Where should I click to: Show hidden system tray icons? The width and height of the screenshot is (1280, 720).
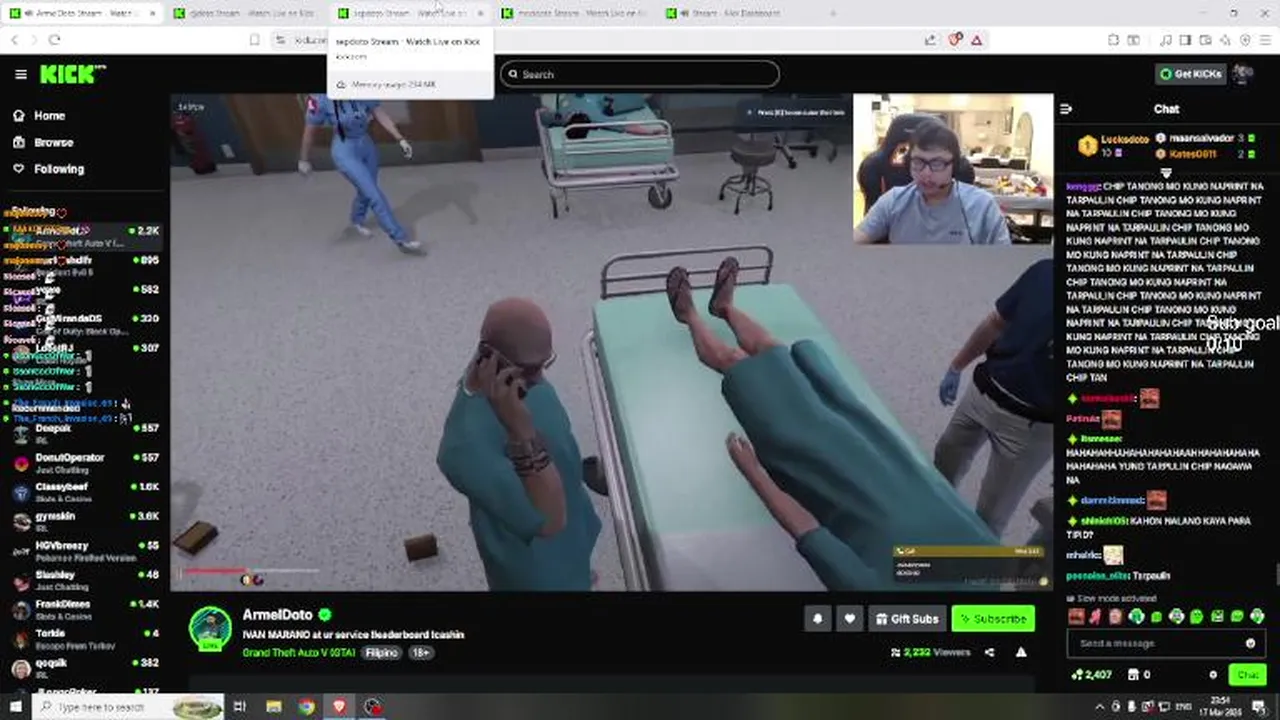point(1100,707)
